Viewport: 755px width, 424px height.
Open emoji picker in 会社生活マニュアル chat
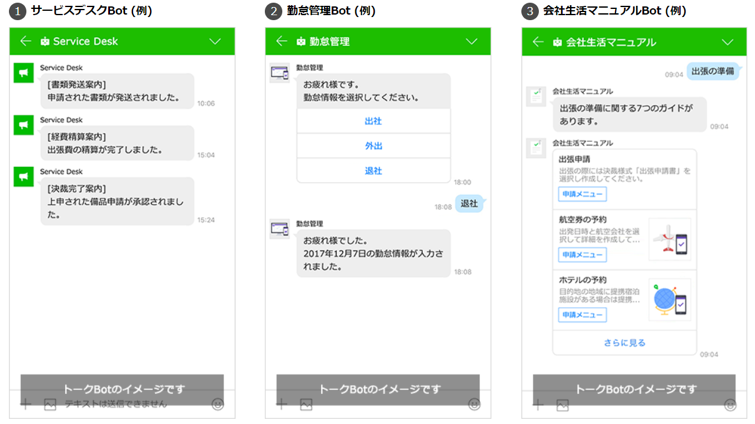pos(730,405)
